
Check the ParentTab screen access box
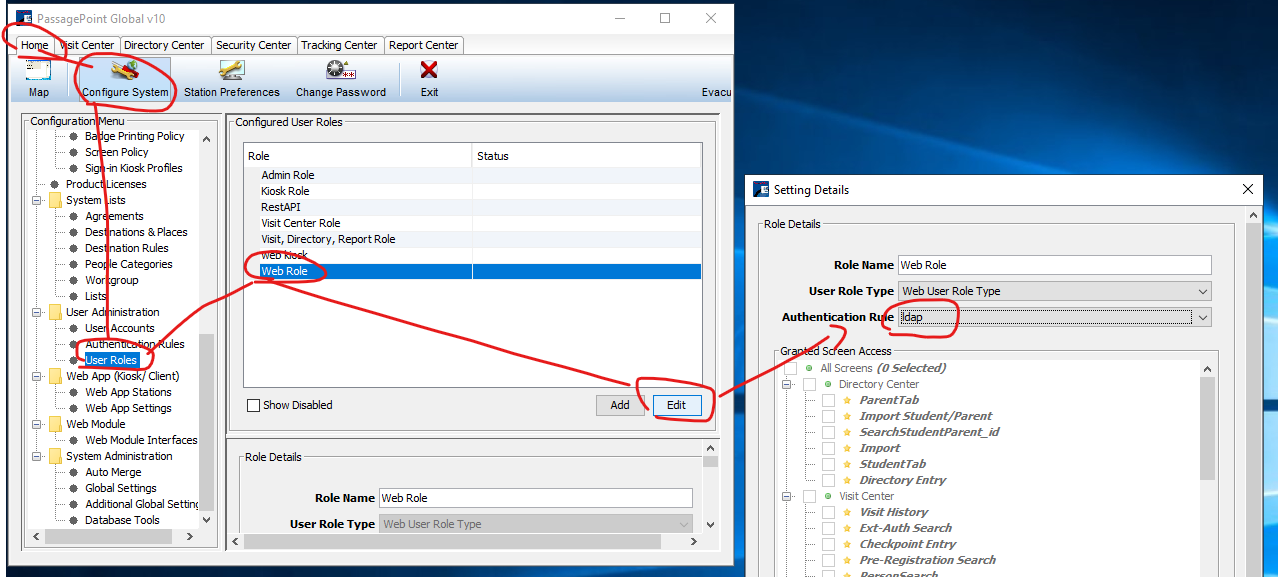828,400
